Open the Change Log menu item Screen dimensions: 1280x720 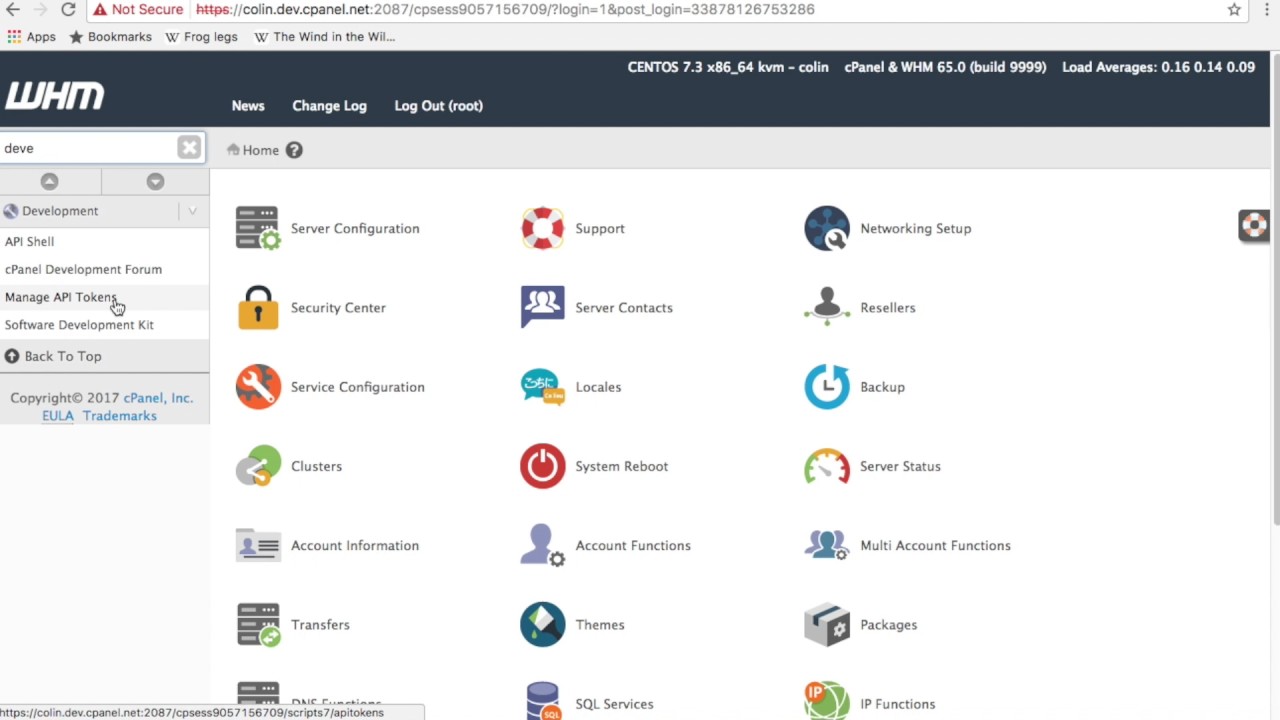click(329, 106)
